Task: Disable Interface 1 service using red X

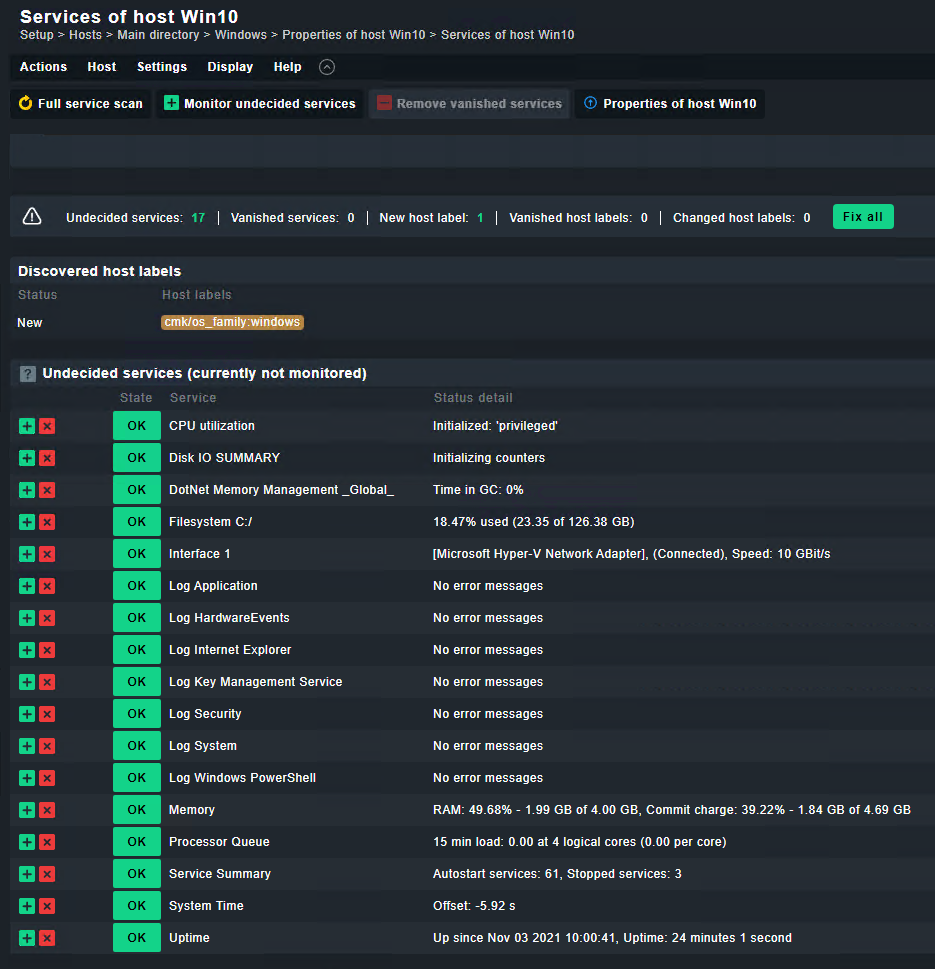Action: [x=47, y=554]
